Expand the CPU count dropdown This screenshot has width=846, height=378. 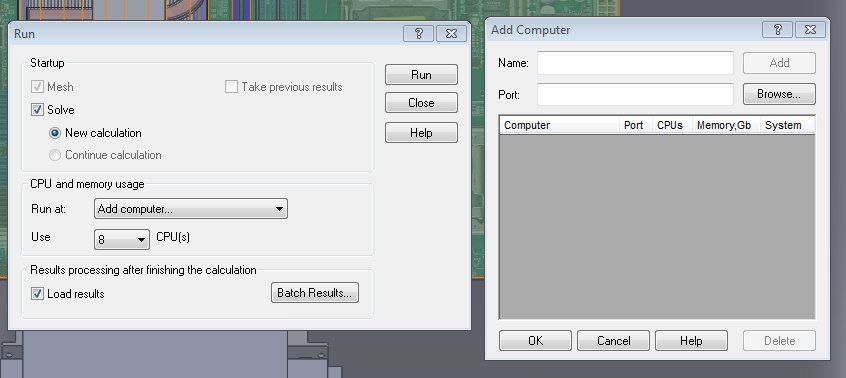[x=122, y=239]
